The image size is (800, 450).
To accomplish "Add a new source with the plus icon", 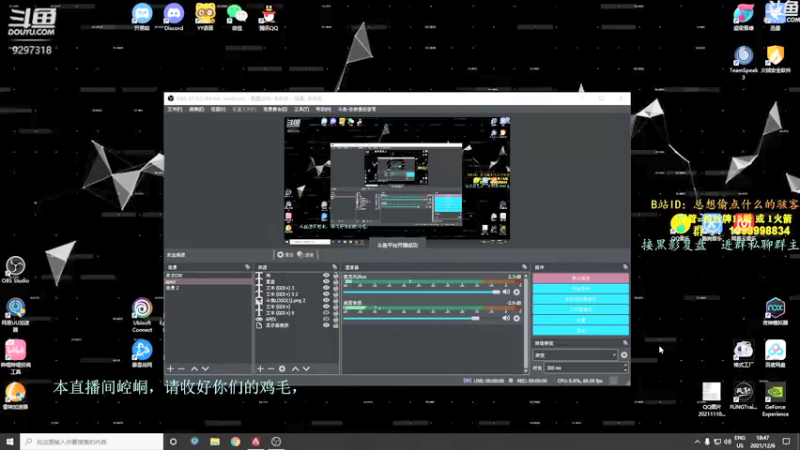I will (260, 368).
